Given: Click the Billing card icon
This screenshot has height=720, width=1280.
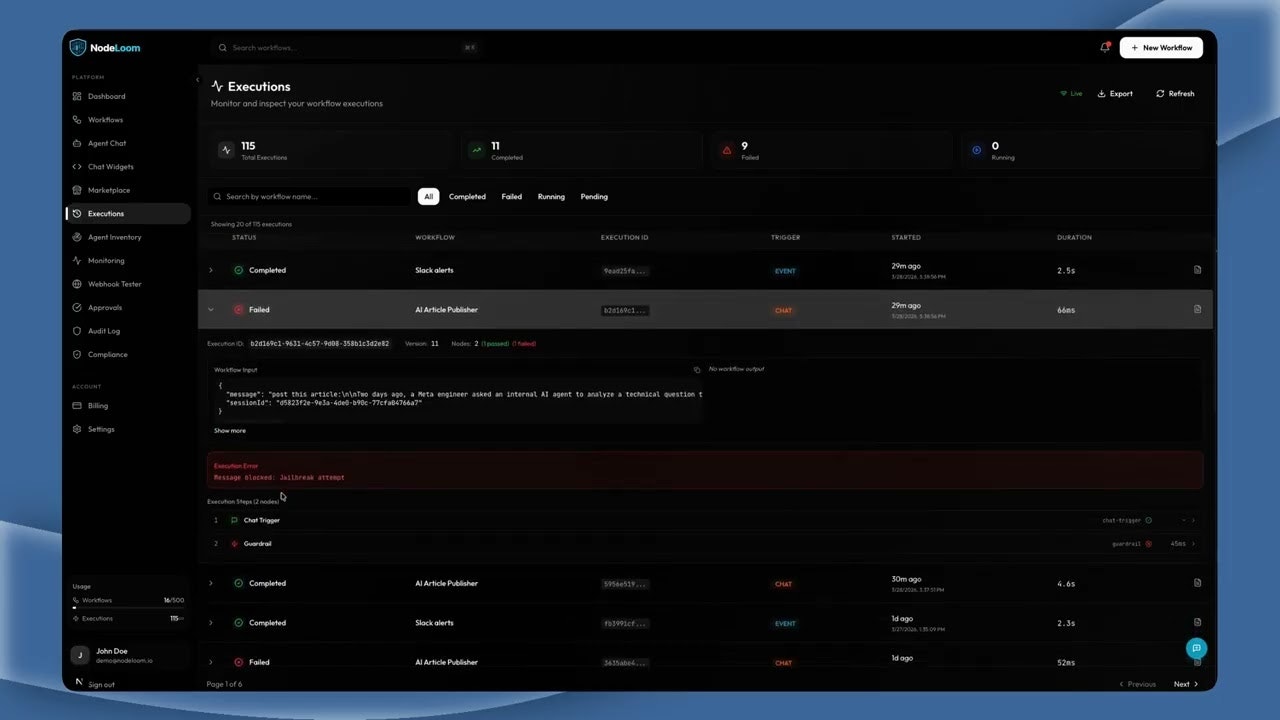Looking at the screenshot, I should pyautogui.click(x=77, y=406).
